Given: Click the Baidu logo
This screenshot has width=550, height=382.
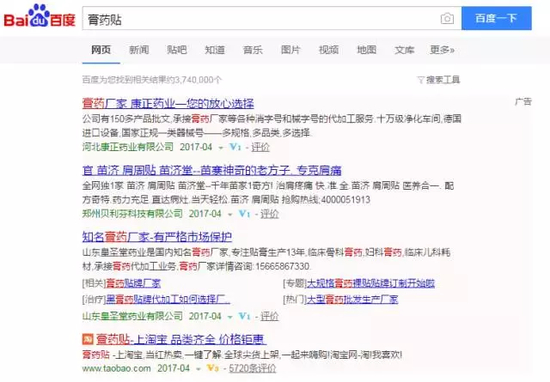Looking at the screenshot, I should [39, 16].
